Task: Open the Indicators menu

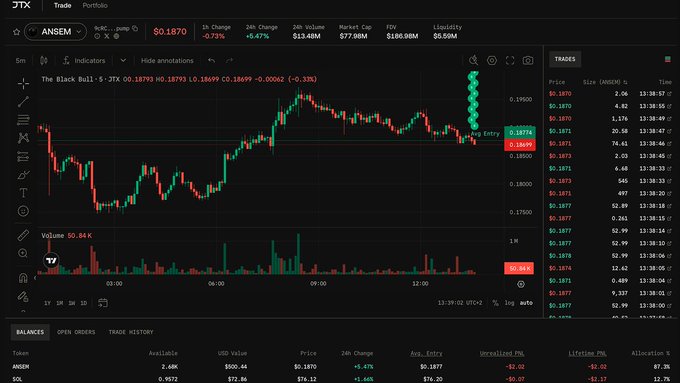Action: coord(84,61)
